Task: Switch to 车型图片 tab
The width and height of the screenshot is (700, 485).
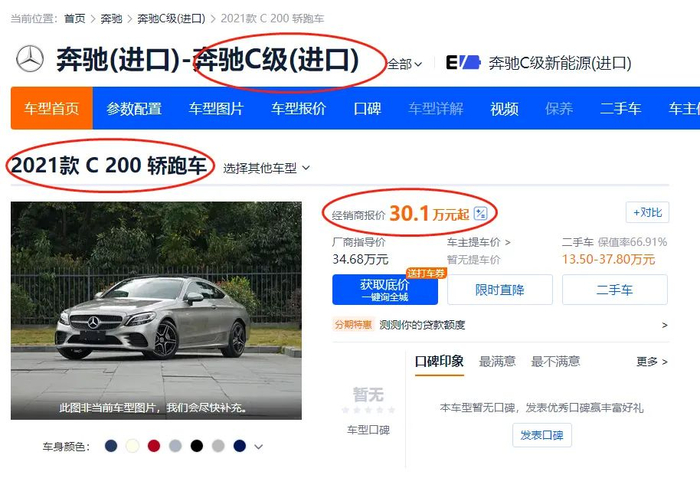Action: [x=216, y=109]
